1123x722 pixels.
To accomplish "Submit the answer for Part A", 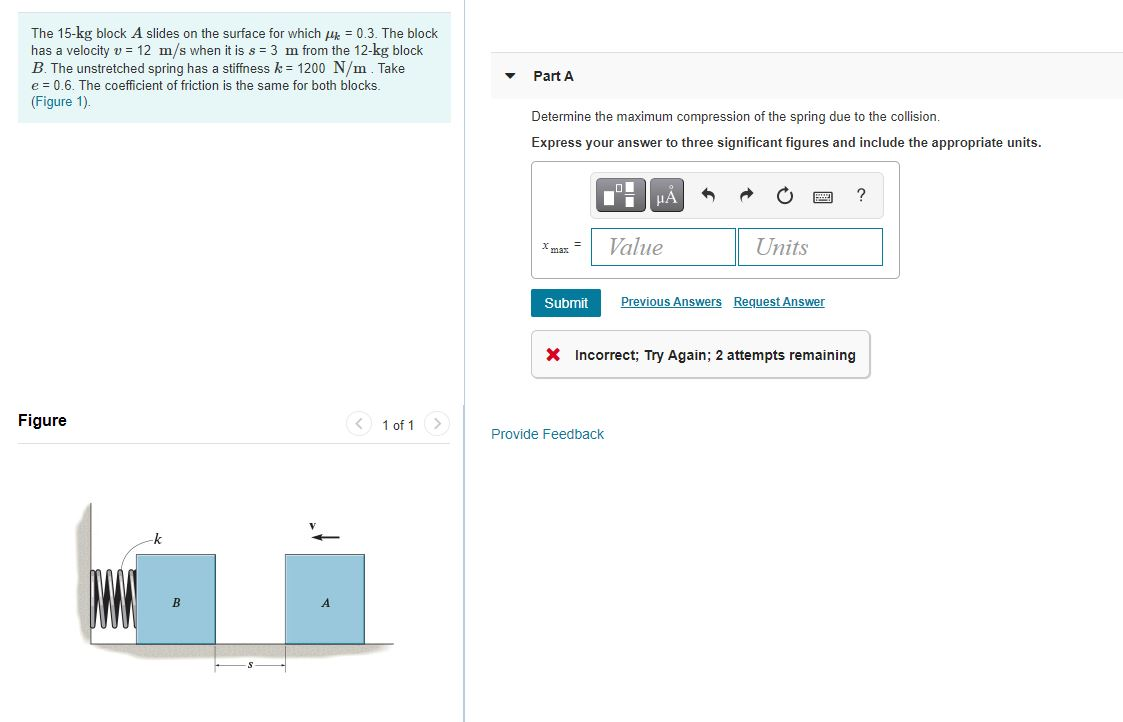I will pos(566,302).
